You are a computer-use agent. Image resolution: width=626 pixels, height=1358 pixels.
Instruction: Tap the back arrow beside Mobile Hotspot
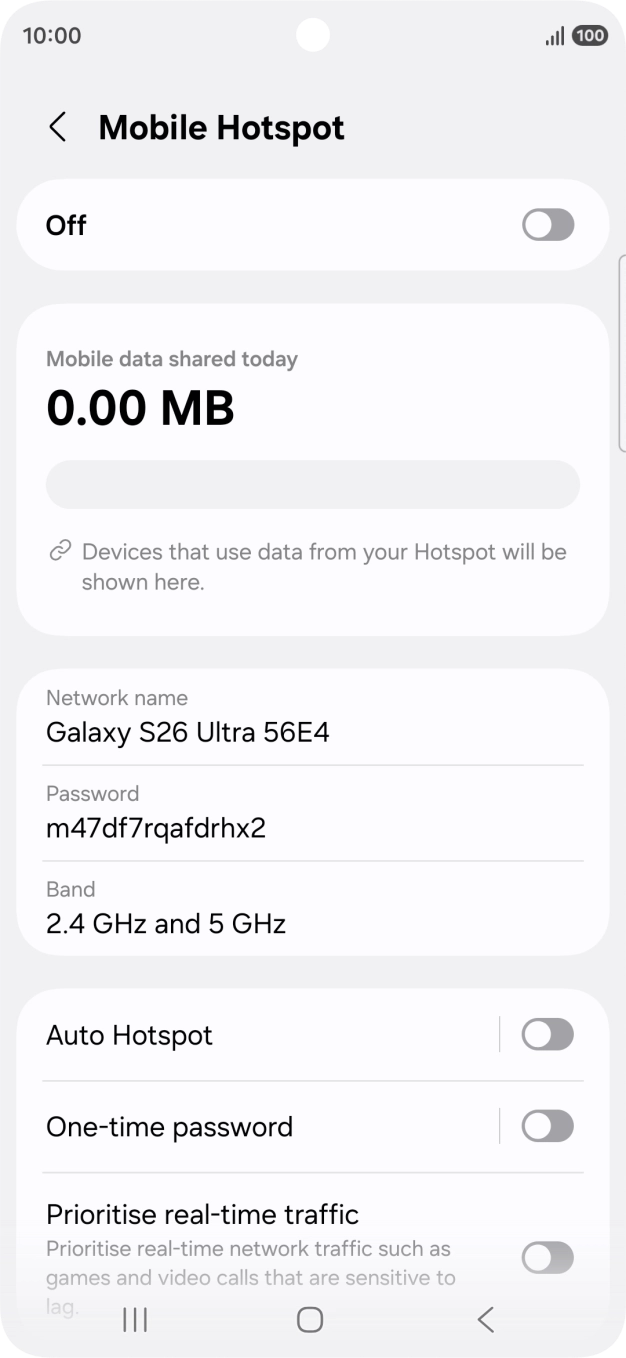(57, 128)
